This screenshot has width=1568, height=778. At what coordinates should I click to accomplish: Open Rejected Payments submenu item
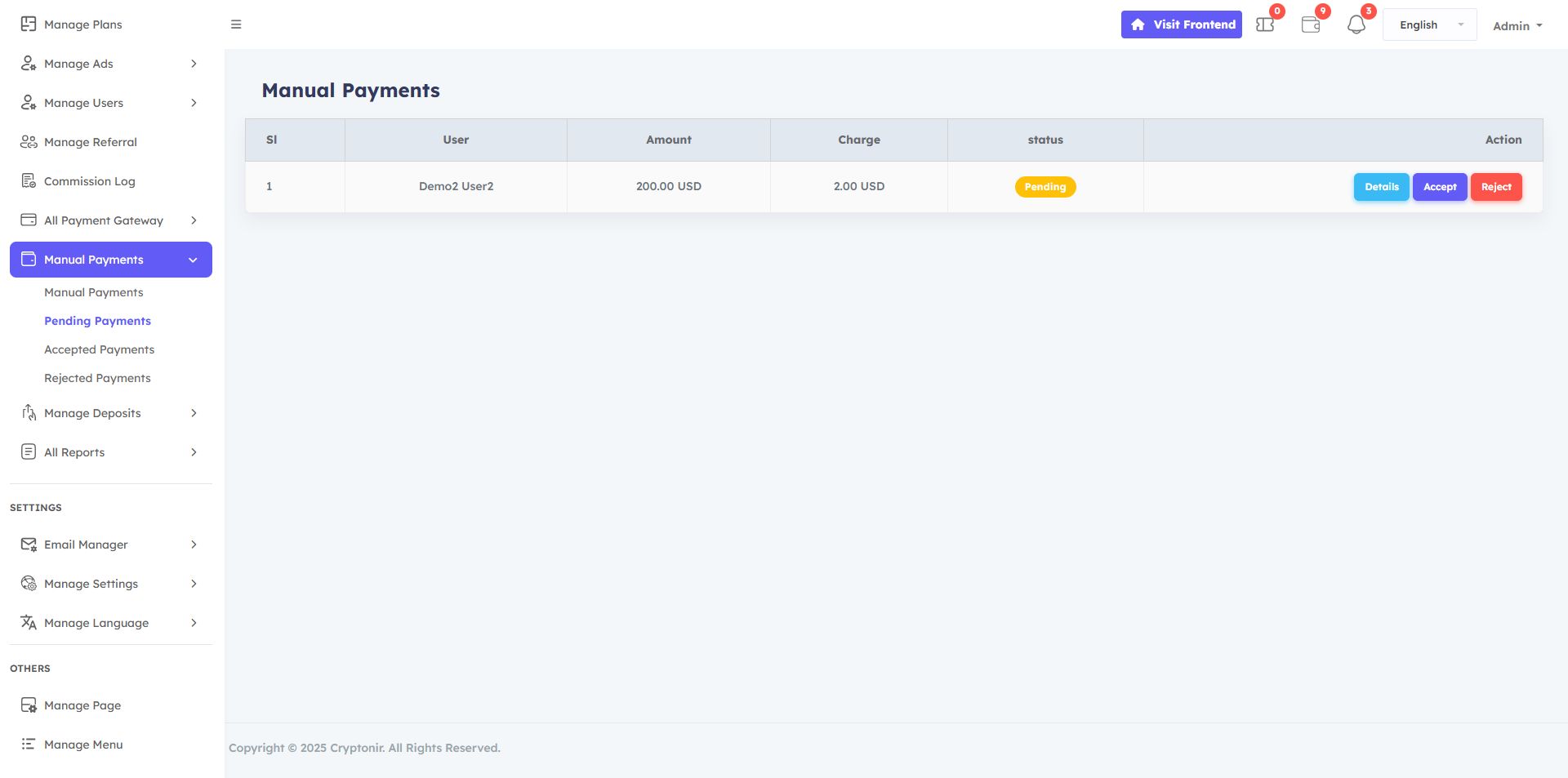click(97, 378)
